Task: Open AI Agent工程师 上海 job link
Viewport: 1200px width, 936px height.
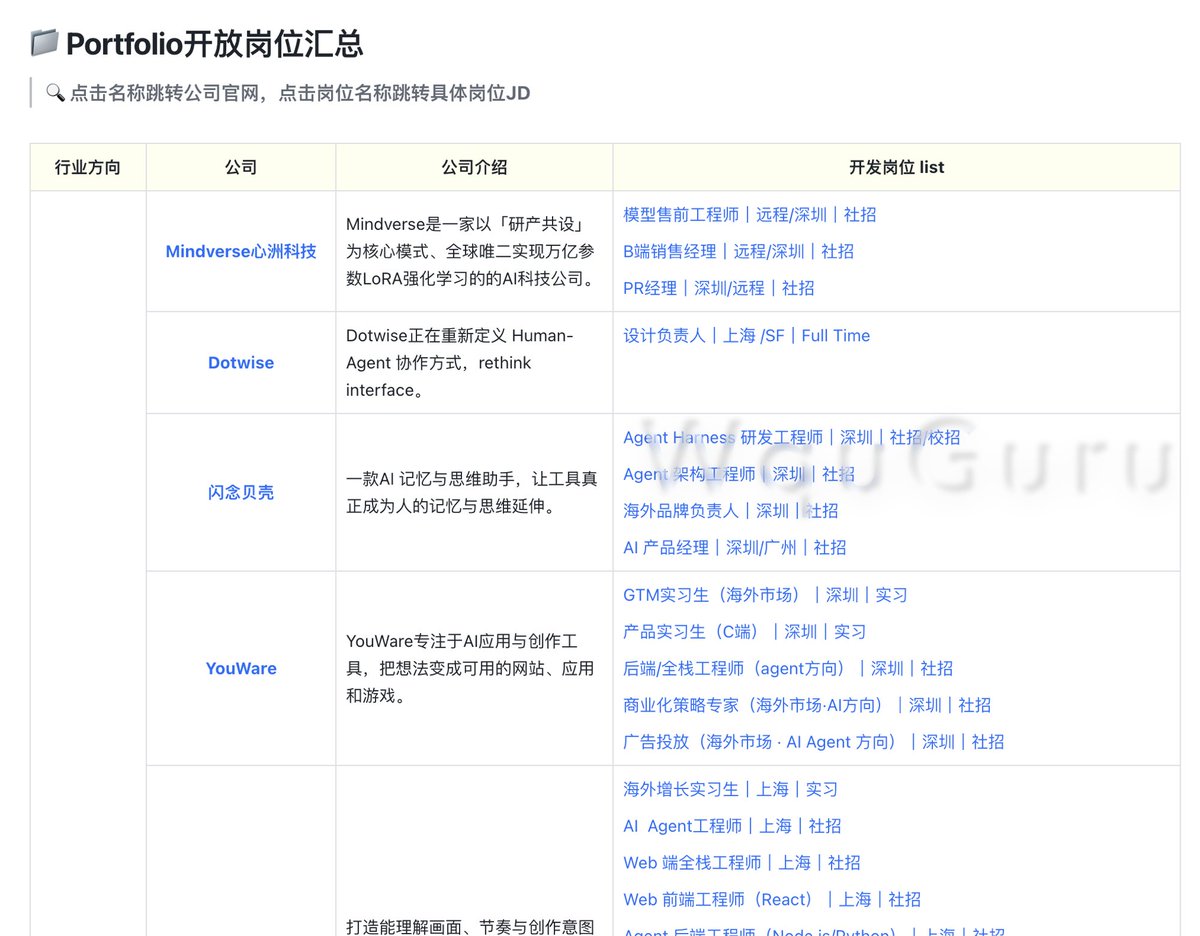Action: (732, 826)
